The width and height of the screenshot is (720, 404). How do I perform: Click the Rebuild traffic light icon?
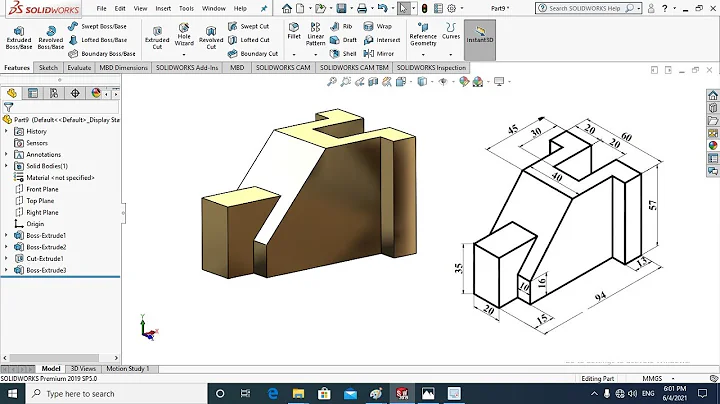point(425,8)
